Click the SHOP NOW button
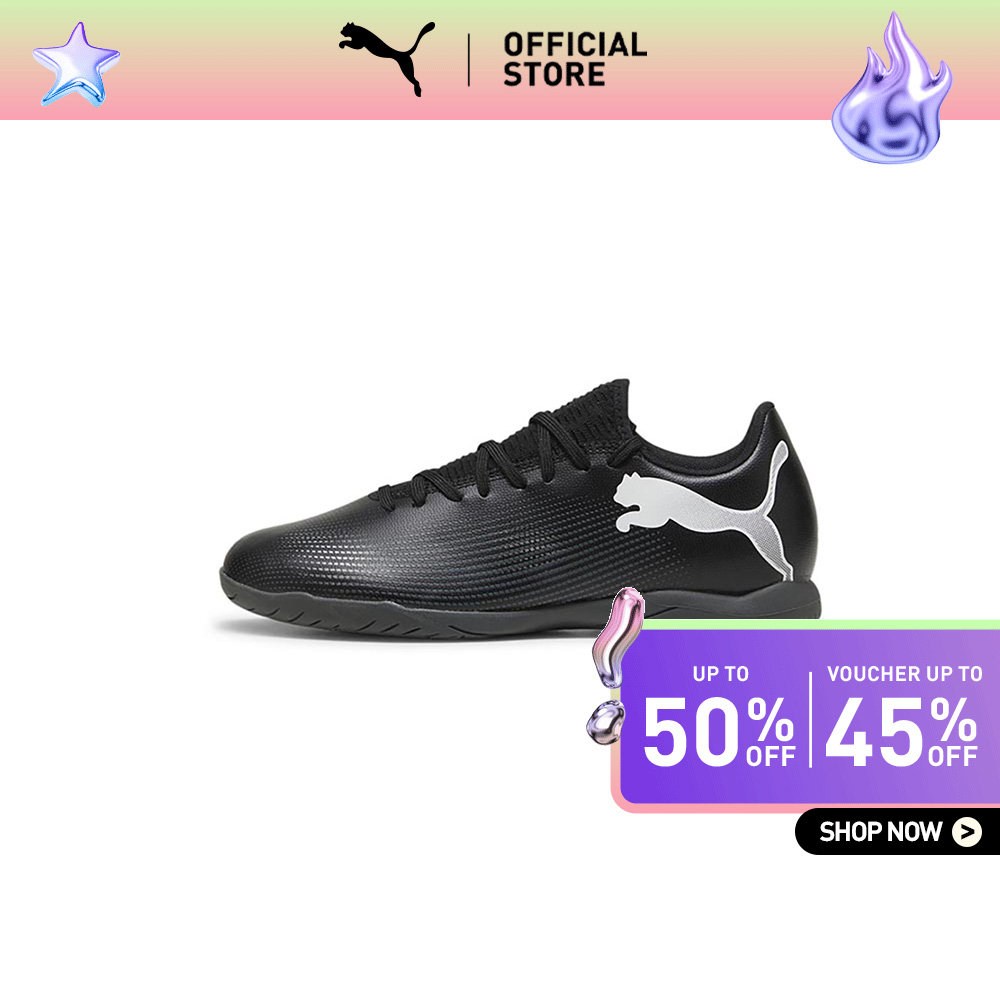This screenshot has width=1000, height=1000. (x=897, y=832)
